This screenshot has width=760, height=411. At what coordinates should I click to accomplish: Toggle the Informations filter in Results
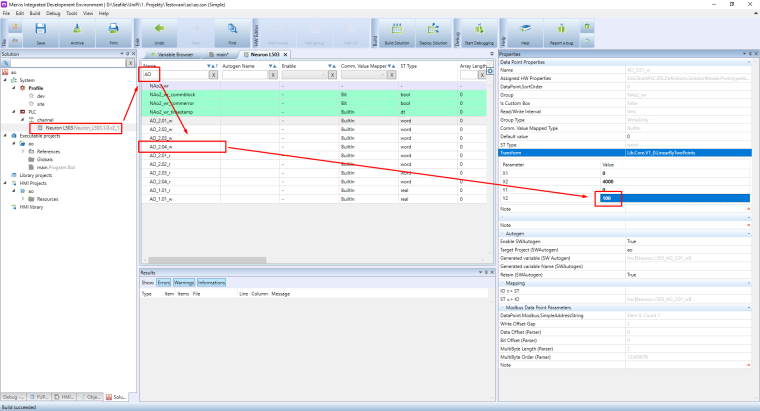pos(211,283)
